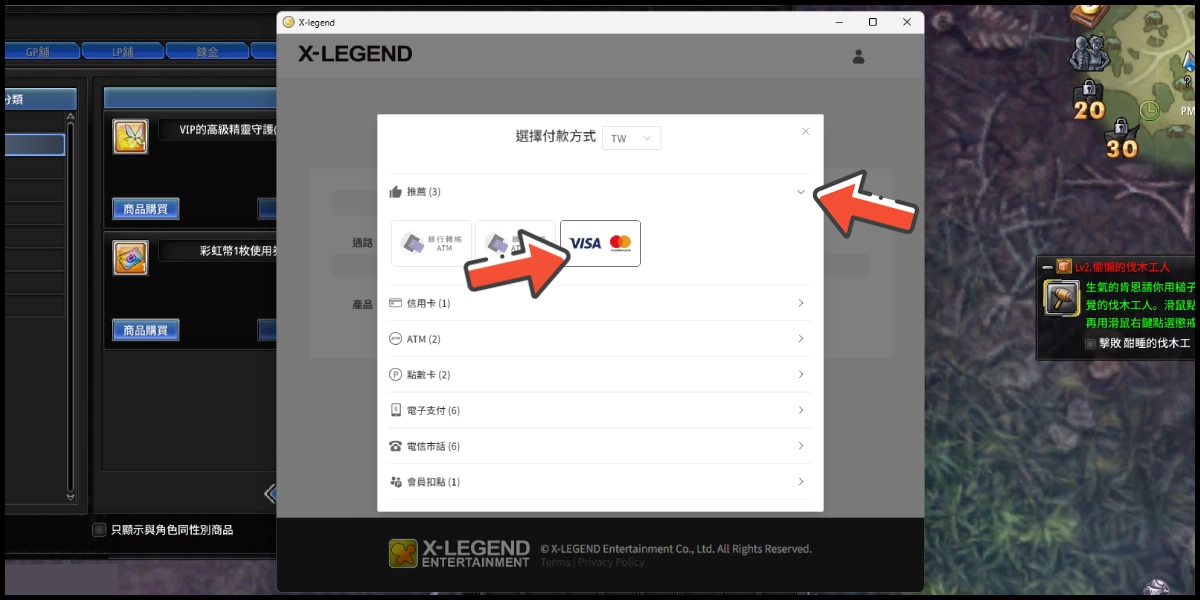Click the quest title Lv2.偷懶的伐木工人
Image resolution: width=1200 pixels, height=600 pixels.
pyautogui.click(x=1122, y=267)
